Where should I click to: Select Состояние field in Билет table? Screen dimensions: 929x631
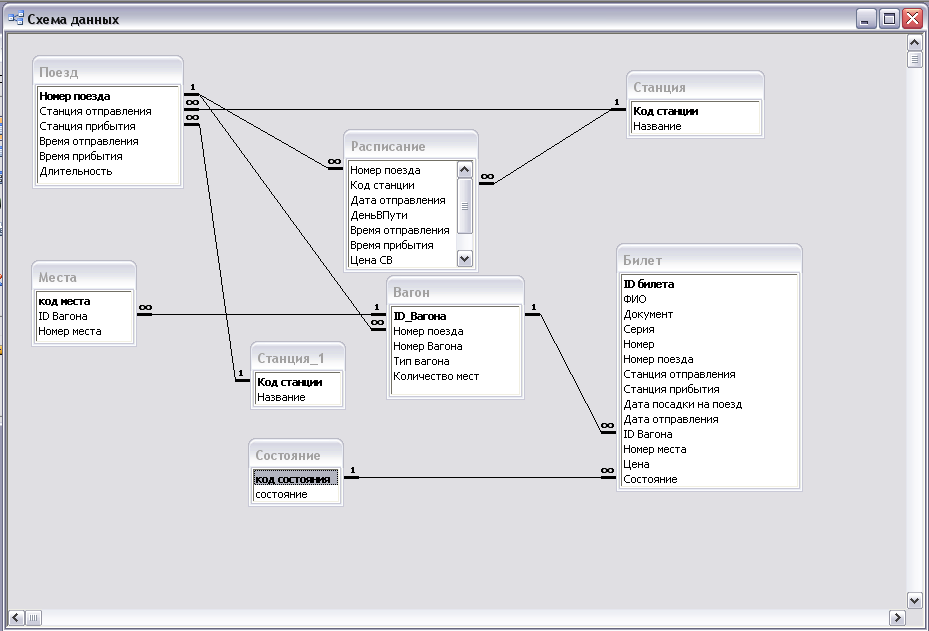709,479
